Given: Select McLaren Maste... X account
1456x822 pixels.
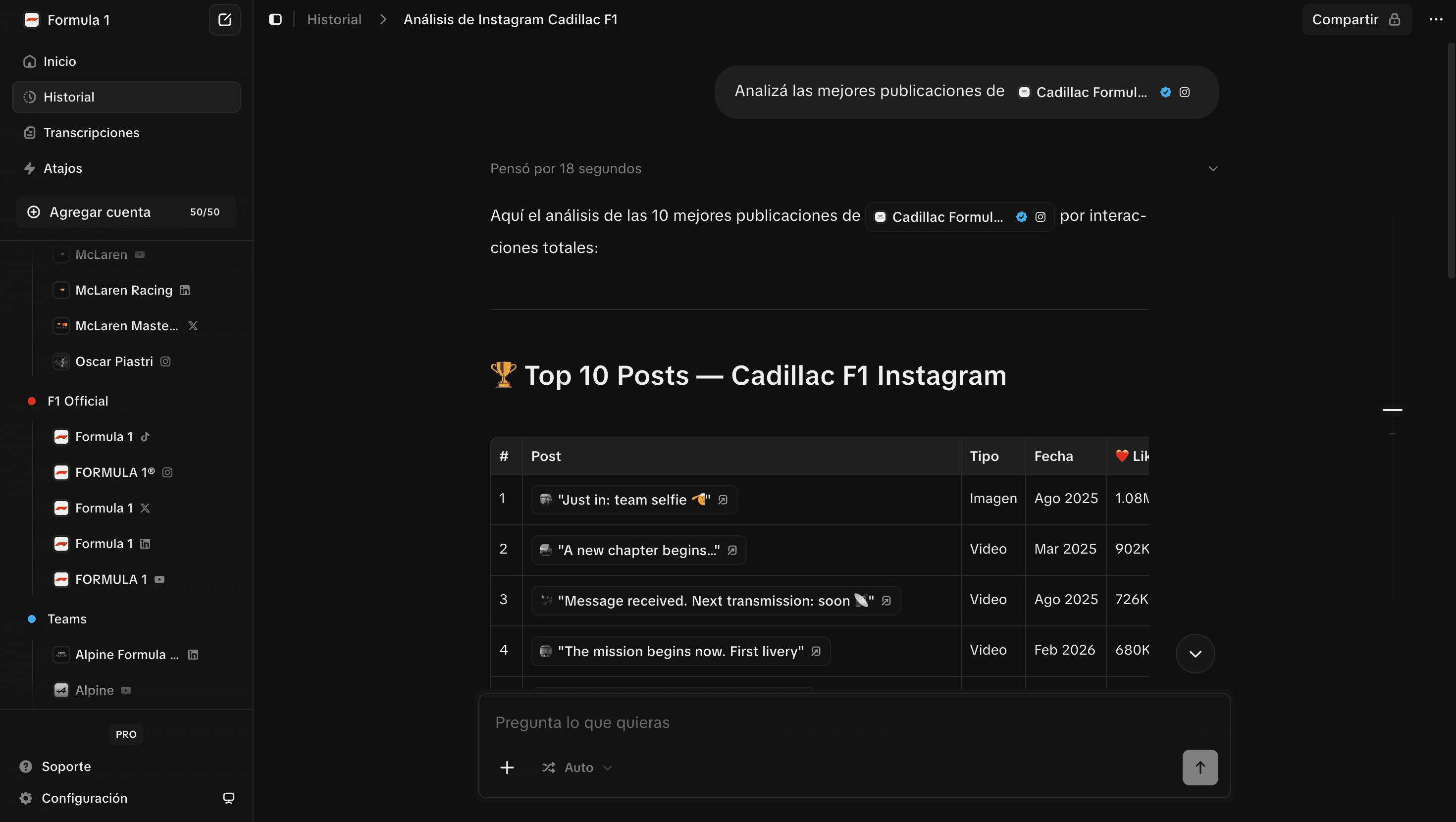Looking at the screenshot, I should pyautogui.click(x=126, y=326).
